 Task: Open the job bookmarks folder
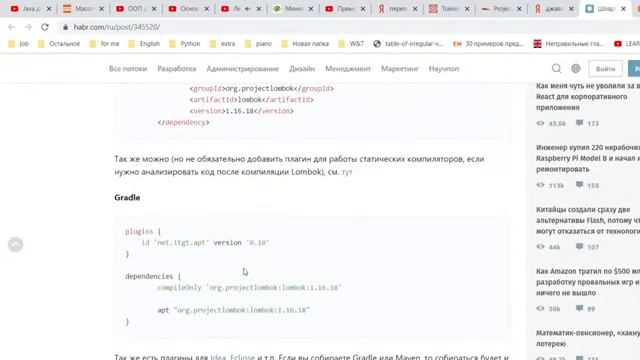pyautogui.click(x=19, y=44)
